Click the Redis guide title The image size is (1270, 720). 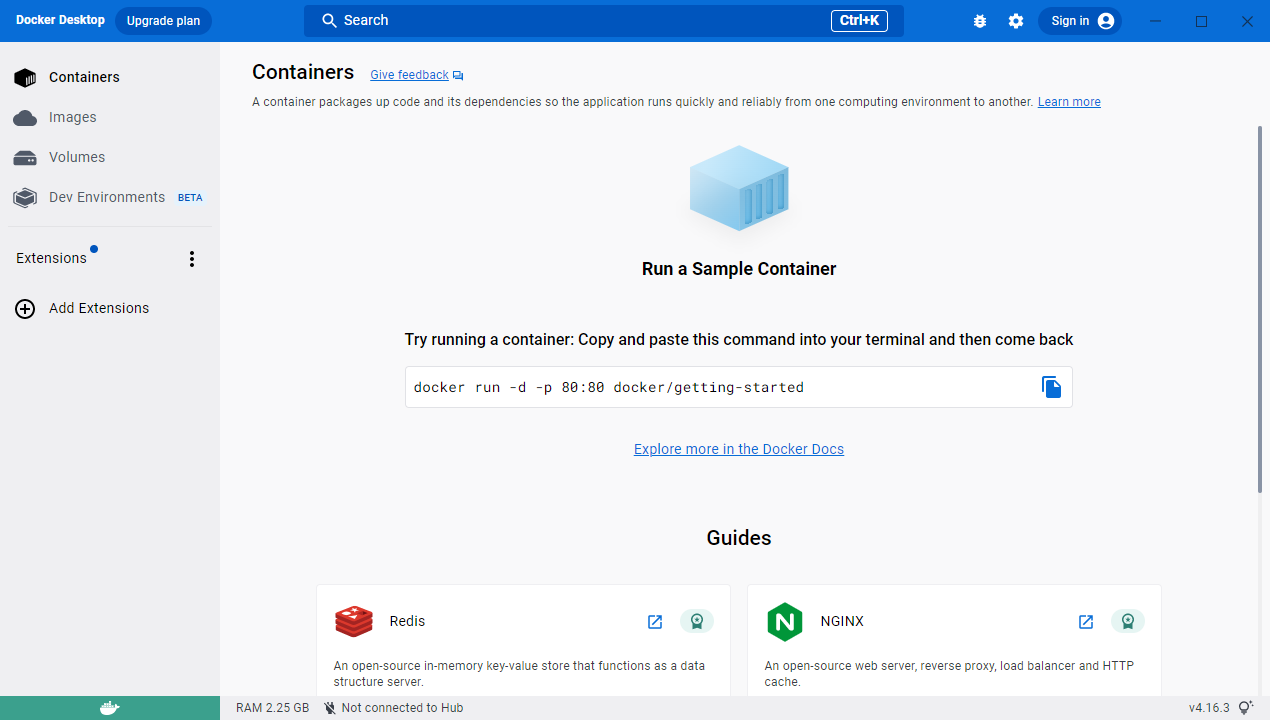(407, 621)
